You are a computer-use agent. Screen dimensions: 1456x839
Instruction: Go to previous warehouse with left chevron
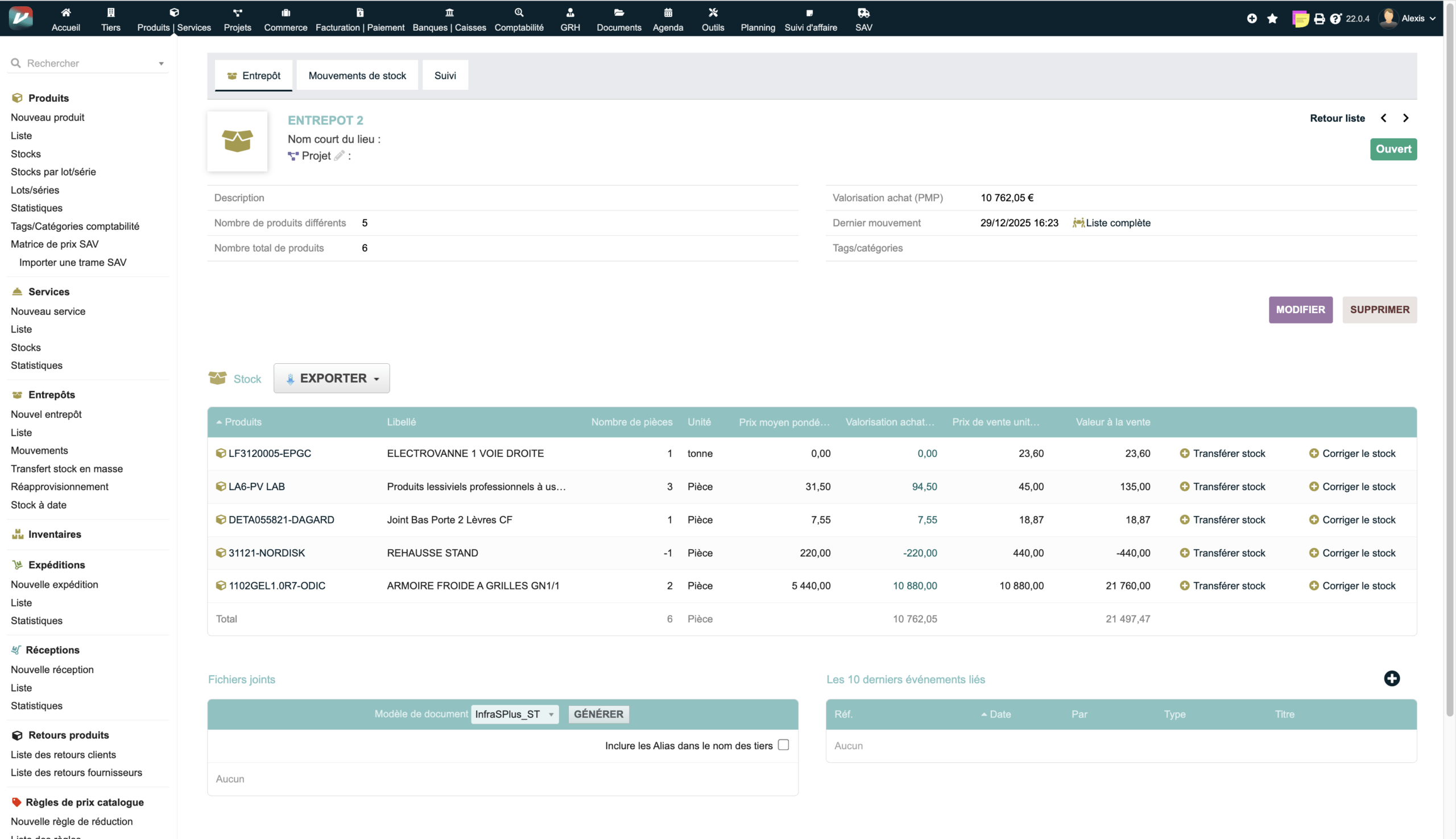click(x=1383, y=118)
